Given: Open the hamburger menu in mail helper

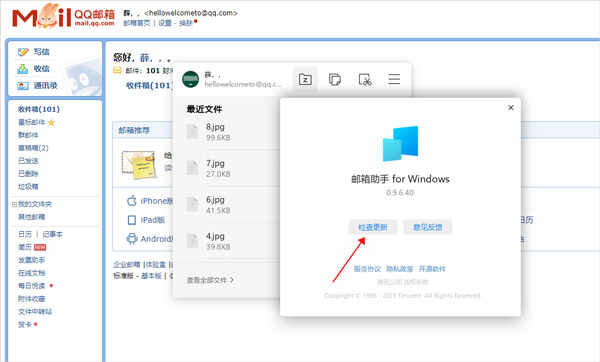Looking at the screenshot, I should pyautogui.click(x=394, y=79).
